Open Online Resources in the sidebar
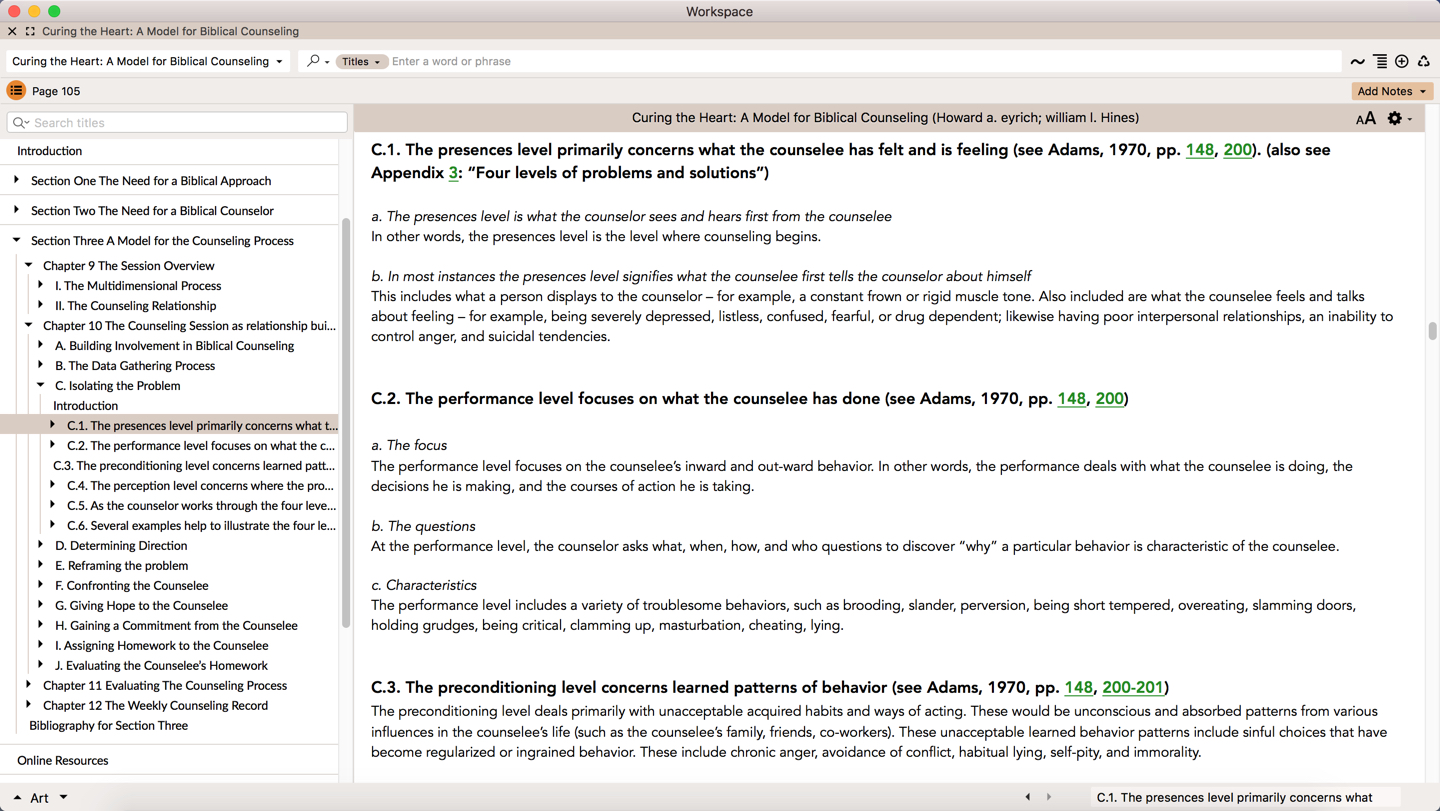 [x=63, y=761]
